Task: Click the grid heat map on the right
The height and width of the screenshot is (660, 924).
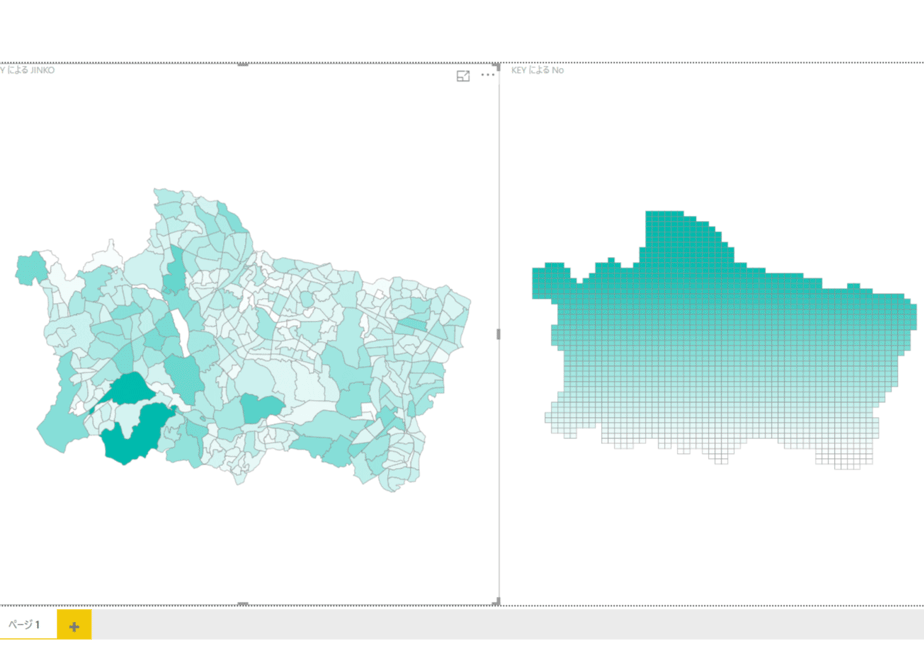Action: 724,340
